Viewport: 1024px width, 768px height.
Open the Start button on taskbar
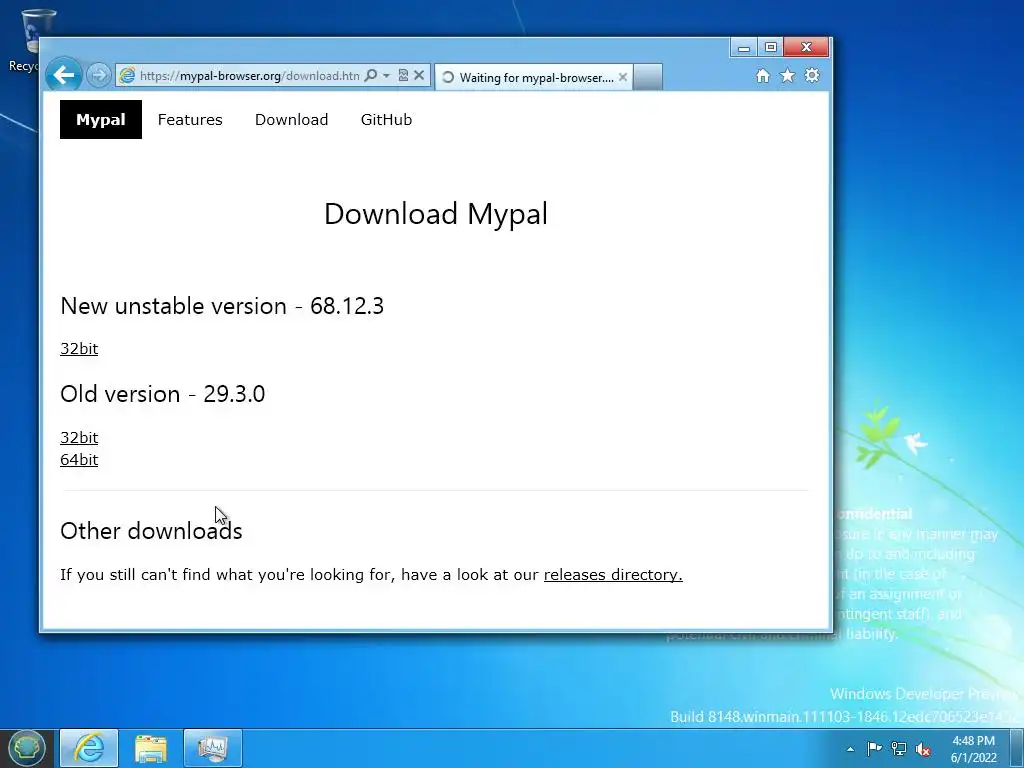pos(27,748)
